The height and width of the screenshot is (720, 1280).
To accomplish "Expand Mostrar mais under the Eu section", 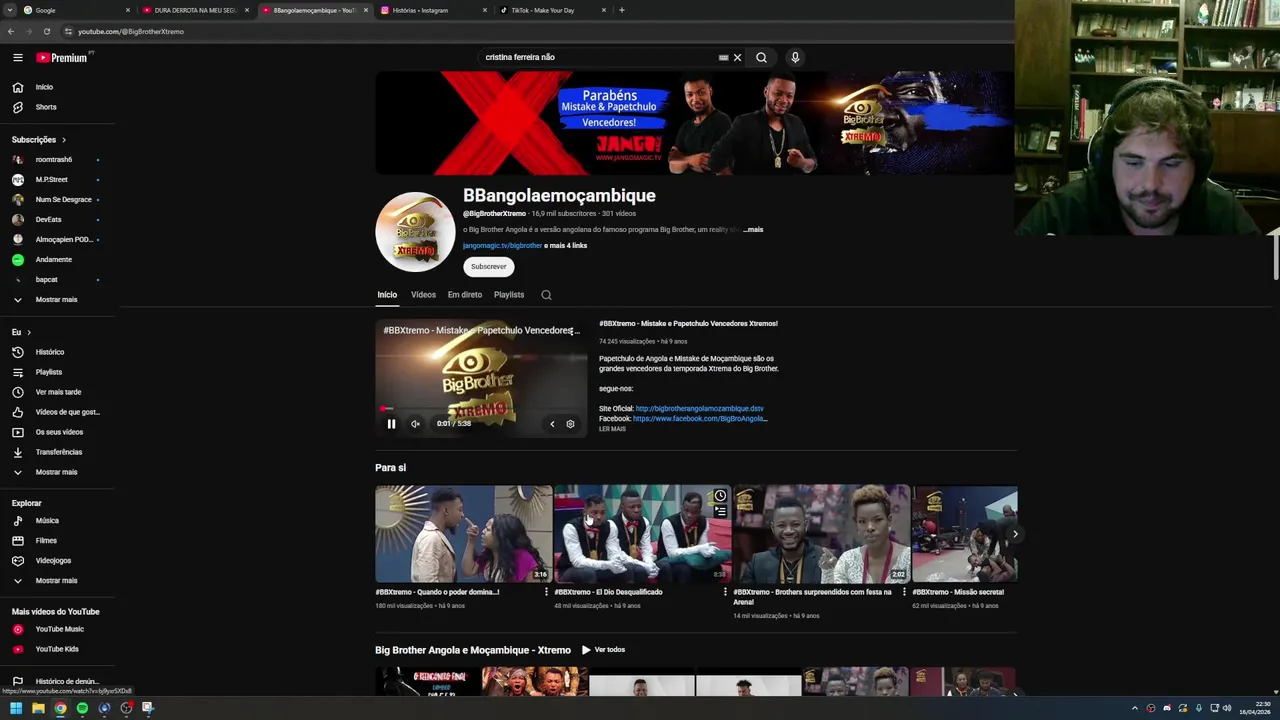I will click(x=57, y=472).
